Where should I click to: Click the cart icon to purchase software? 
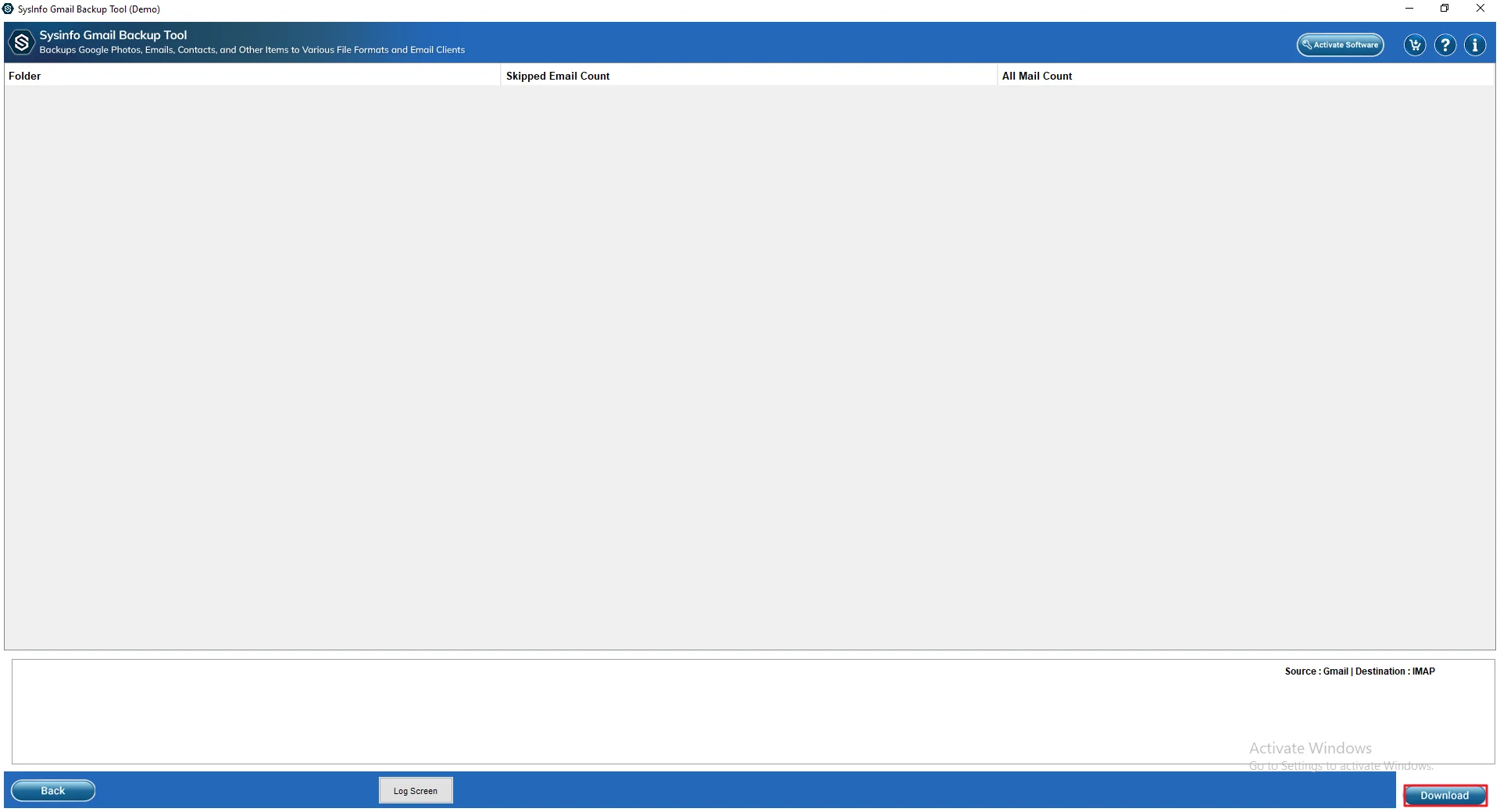tap(1414, 45)
